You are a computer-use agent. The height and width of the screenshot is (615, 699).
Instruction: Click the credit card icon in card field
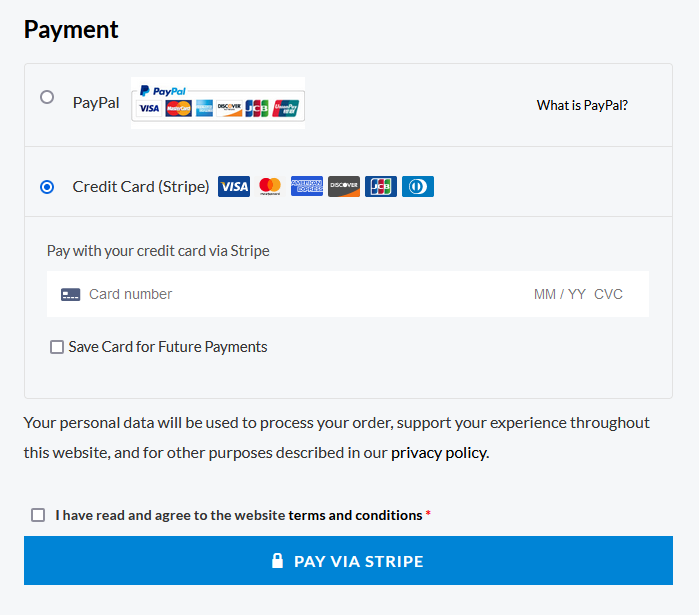70,295
